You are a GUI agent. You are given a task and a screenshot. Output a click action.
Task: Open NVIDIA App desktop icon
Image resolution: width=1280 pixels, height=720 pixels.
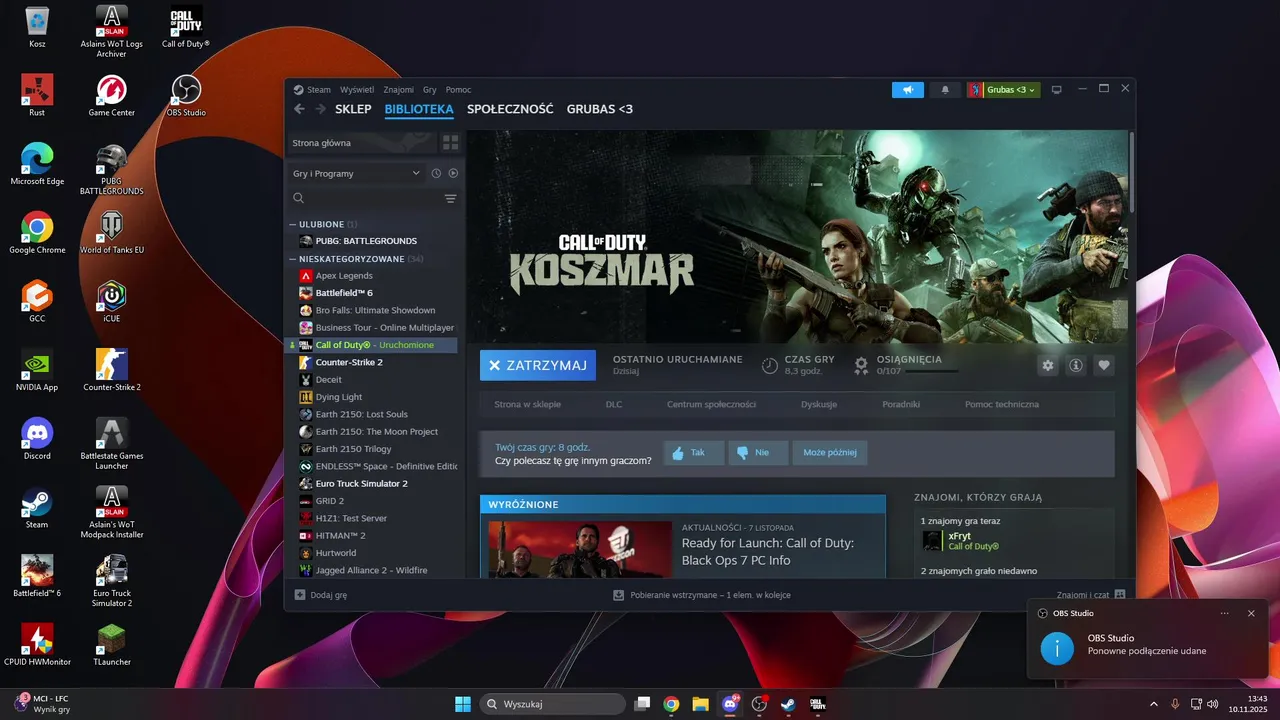click(37, 369)
